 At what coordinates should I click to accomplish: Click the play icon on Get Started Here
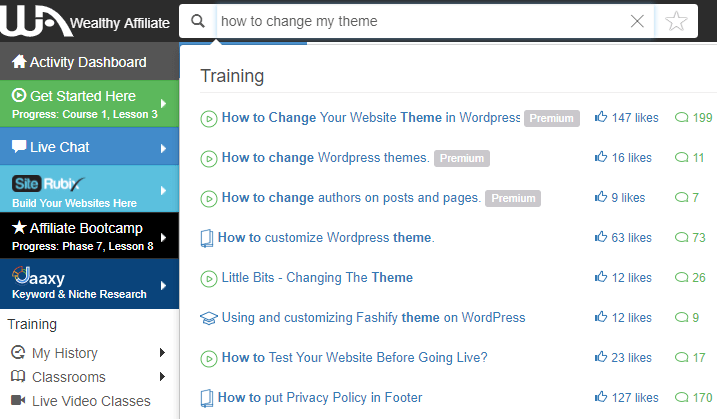pos(19,96)
